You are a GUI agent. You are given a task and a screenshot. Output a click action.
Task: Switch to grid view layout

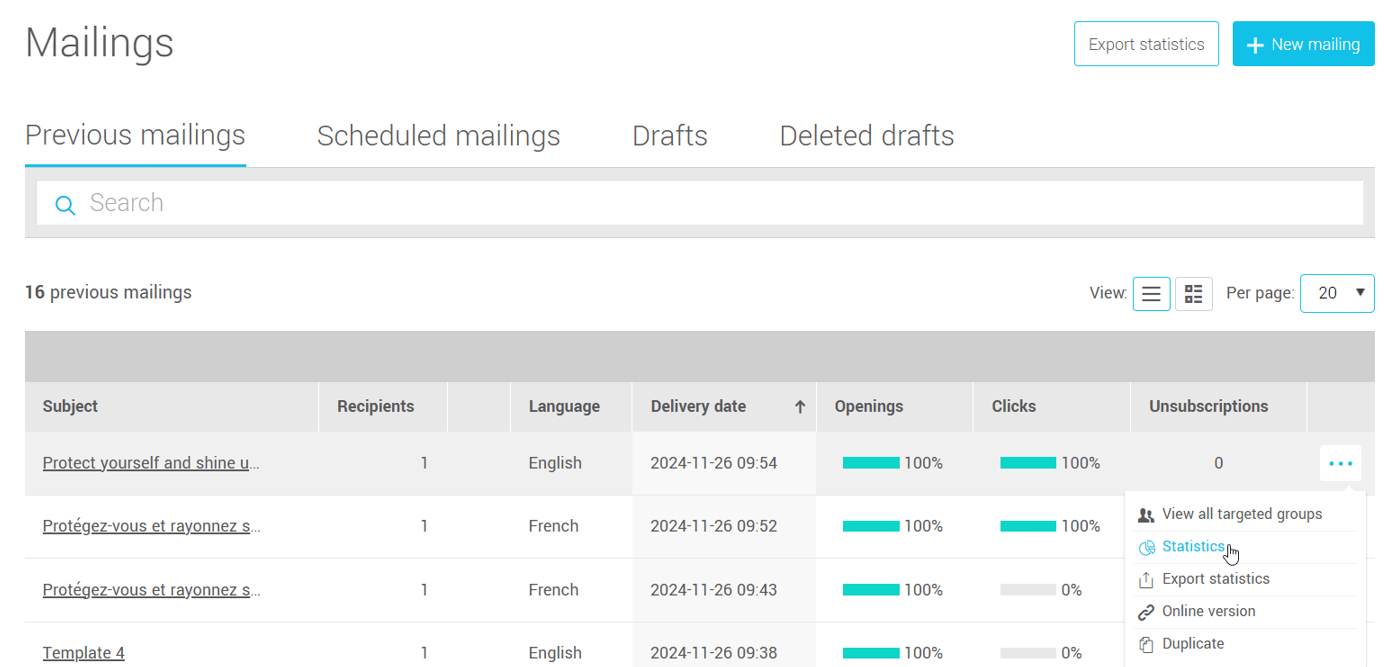coord(1193,293)
